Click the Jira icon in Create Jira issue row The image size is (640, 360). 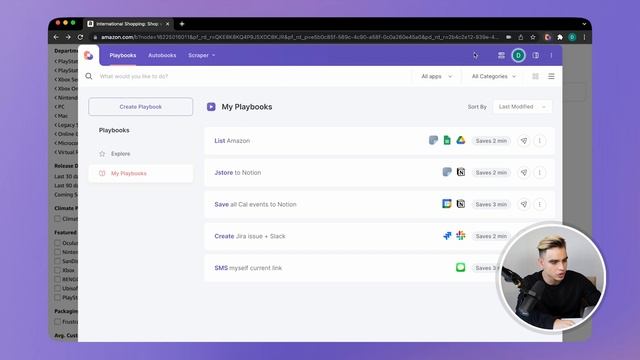coord(447,236)
